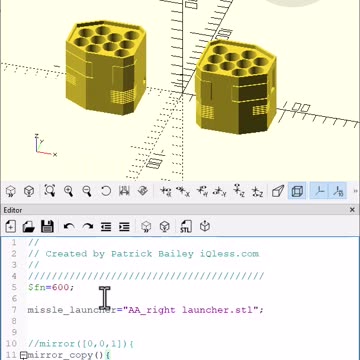The image size is (360, 360).
Task: Switch to the +Z axis view icon
Action: coord(239,191)
